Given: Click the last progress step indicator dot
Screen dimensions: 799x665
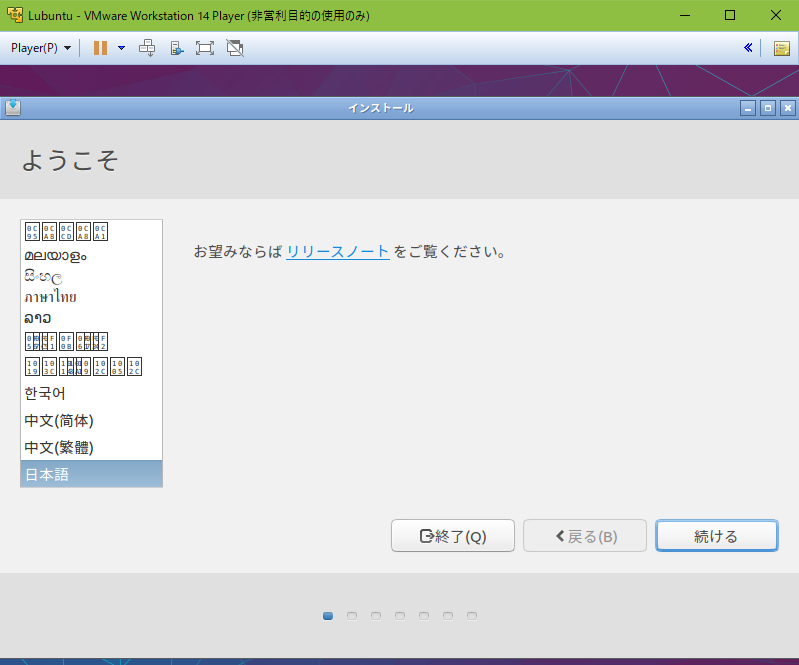Looking at the screenshot, I should coord(472,616).
